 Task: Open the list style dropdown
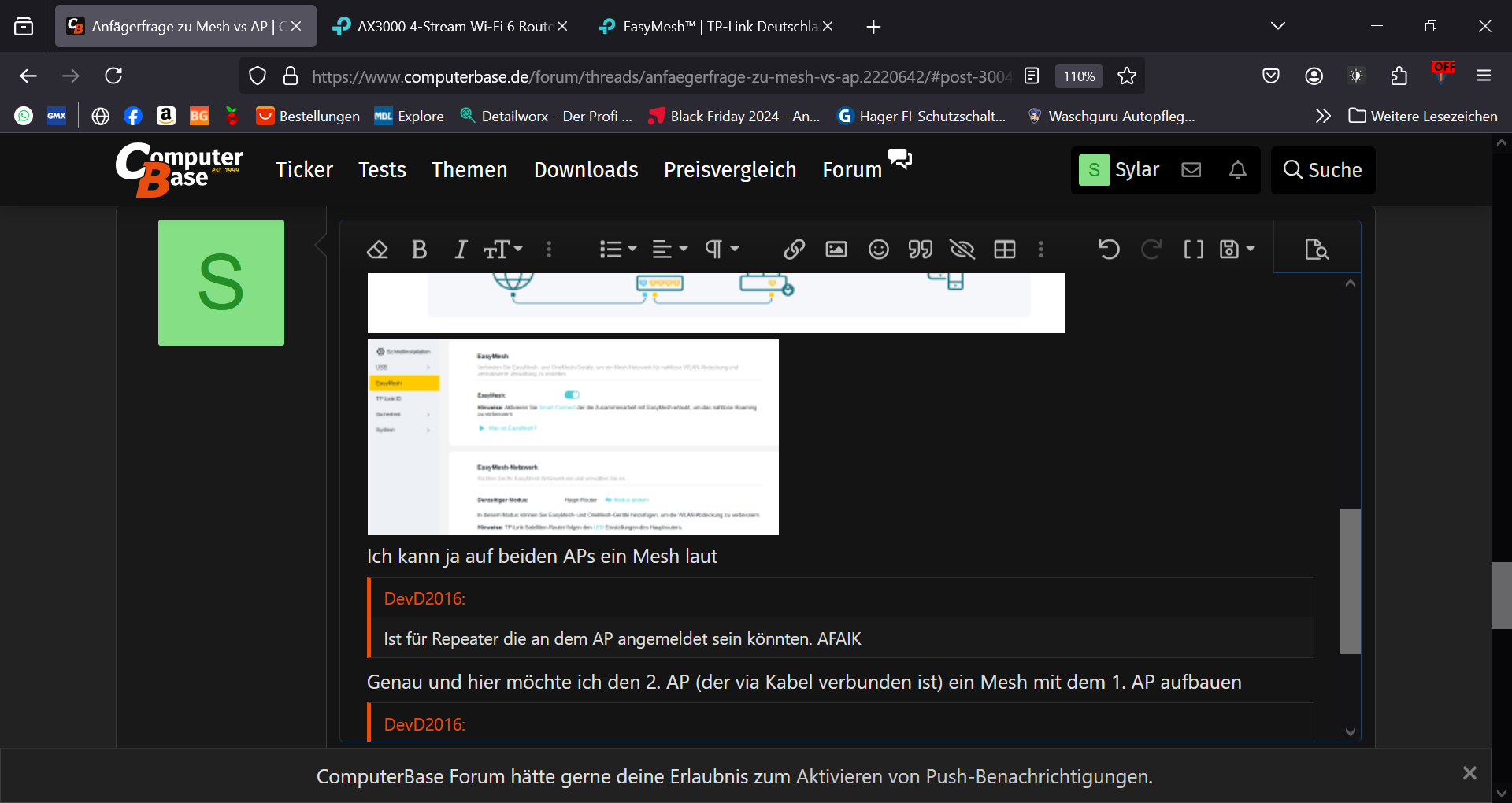pyautogui.click(x=617, y=250)
